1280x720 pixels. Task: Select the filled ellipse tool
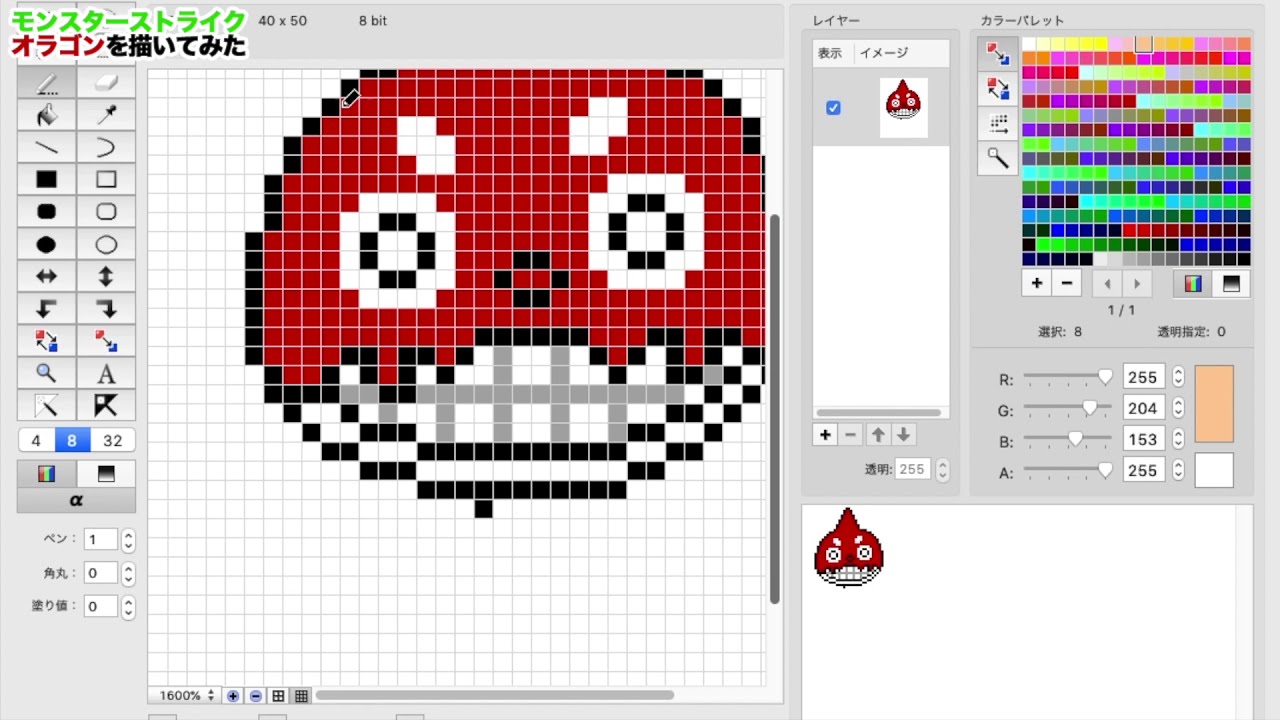(46, 245)
